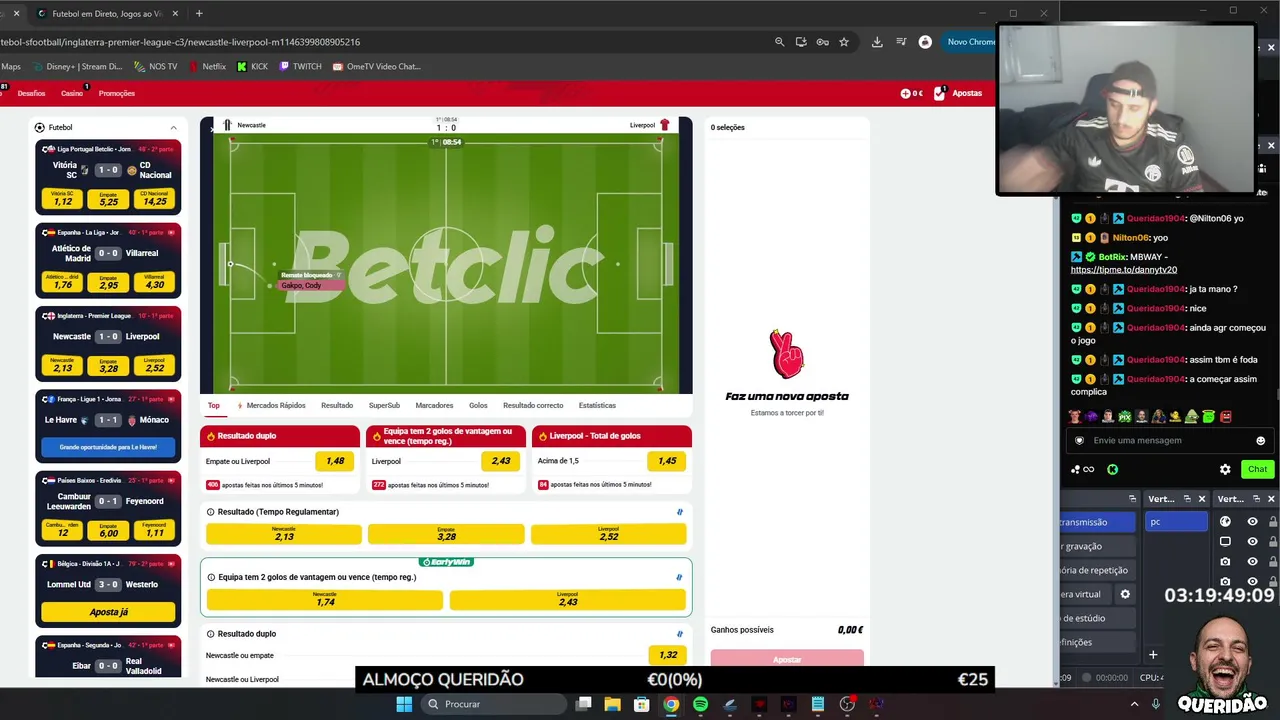Open the Windows Start menu
The height and width of the screenshot is (720, 1280).
[404, 704]
